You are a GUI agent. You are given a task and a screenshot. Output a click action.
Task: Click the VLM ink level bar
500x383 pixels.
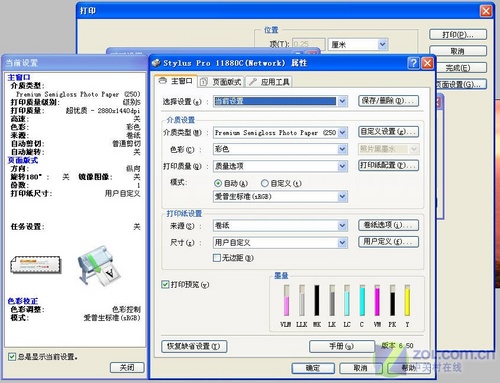tap(286, 300)
